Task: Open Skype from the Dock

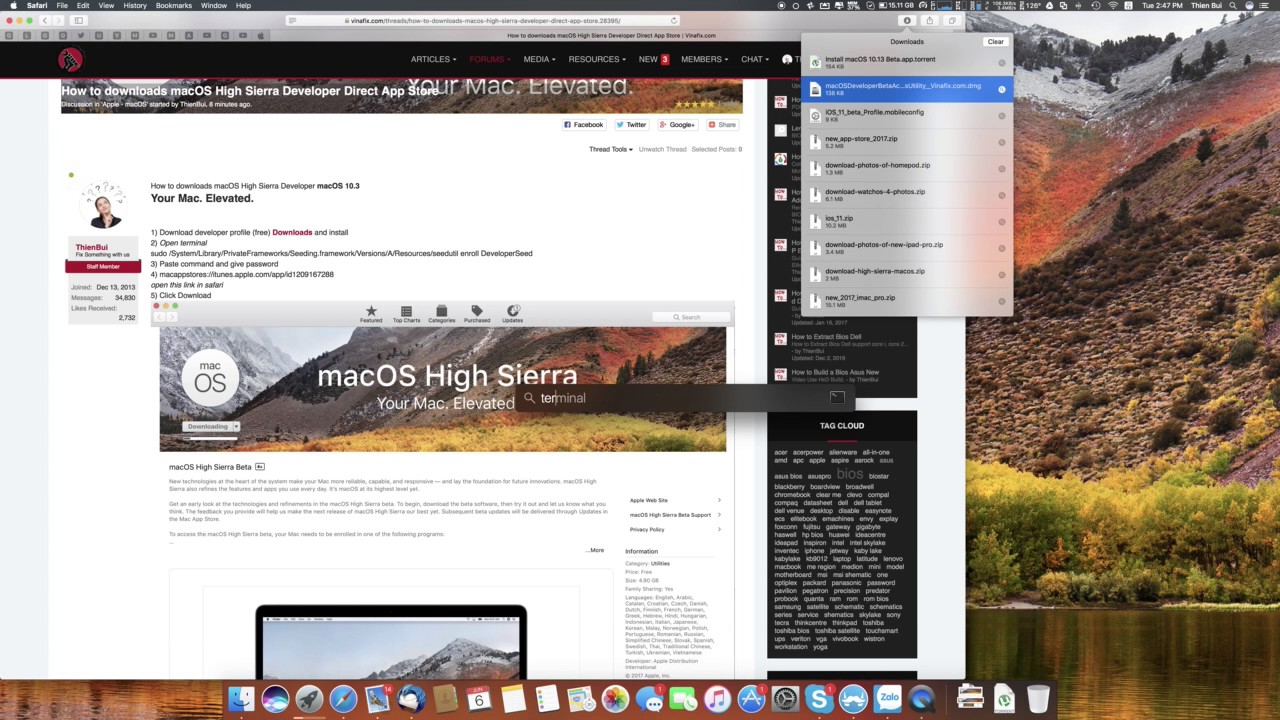Action: coord(819,698)
